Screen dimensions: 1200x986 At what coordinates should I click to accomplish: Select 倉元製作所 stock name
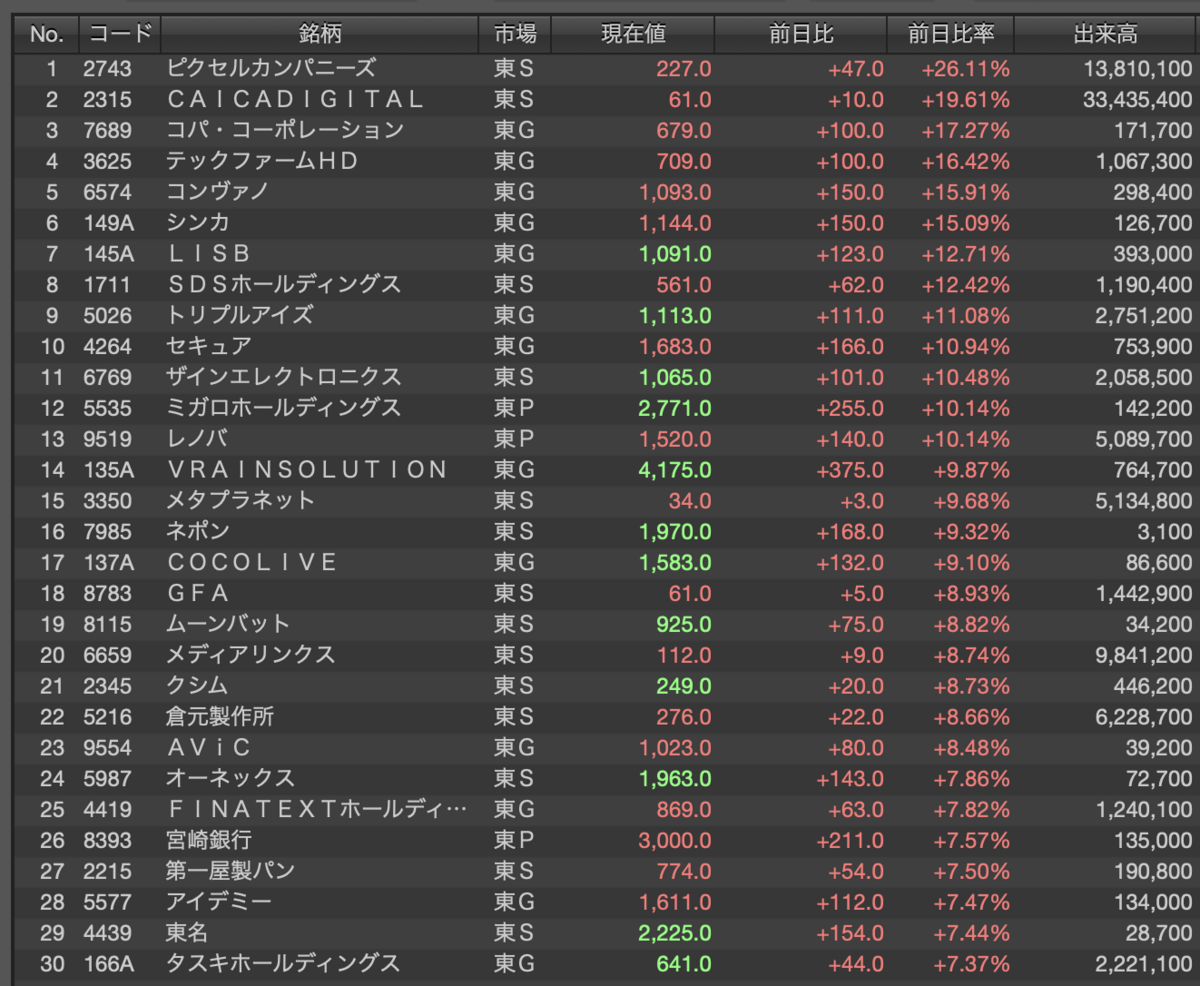tap(220, 717)
